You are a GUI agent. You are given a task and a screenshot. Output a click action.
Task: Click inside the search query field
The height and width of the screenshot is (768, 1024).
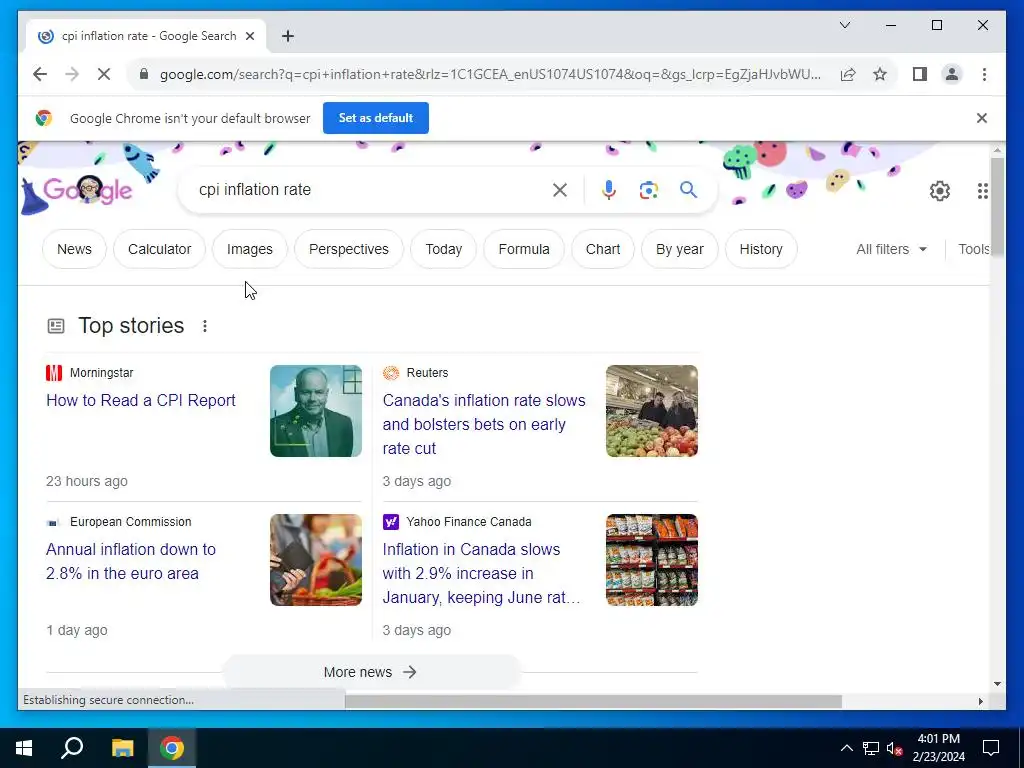[x=372, y=190]
